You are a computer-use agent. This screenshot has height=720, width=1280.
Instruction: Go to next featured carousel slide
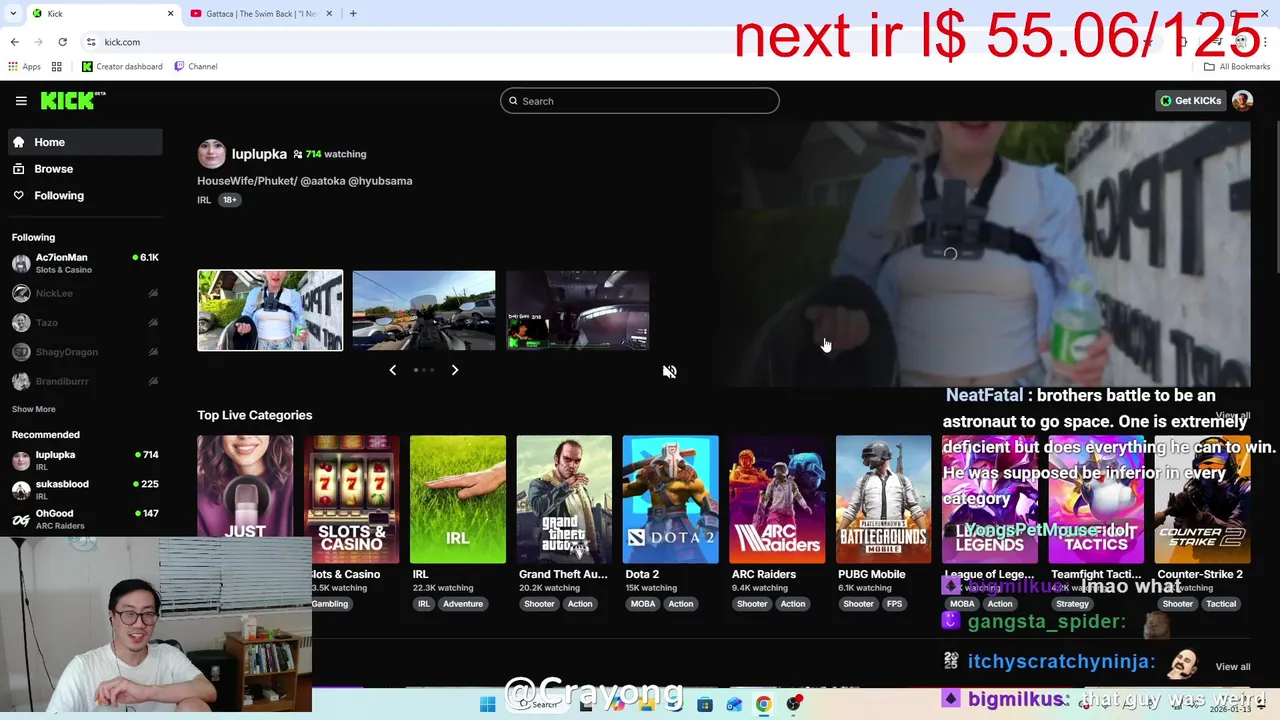click(x=454, y=370)
